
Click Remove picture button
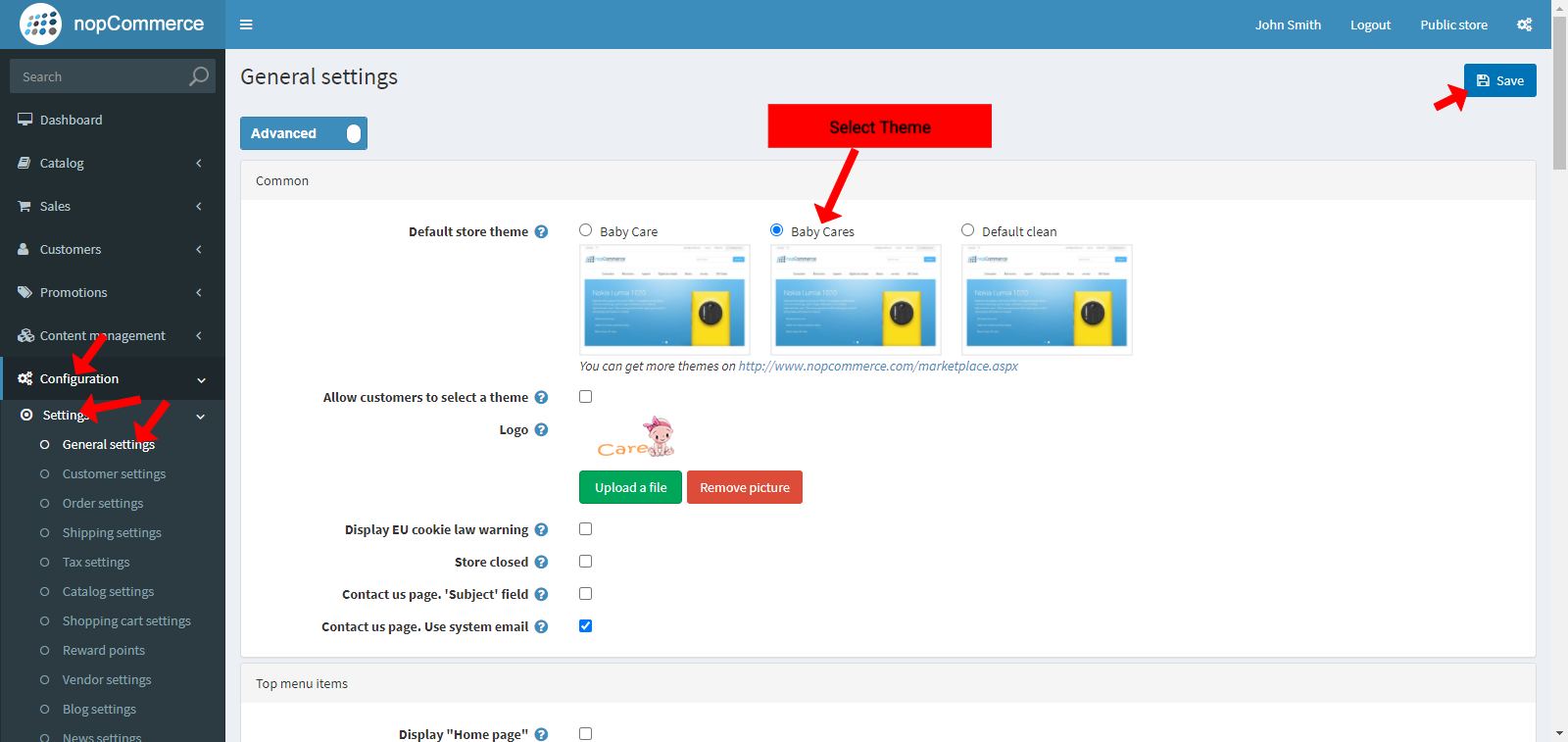click(745, 487)
